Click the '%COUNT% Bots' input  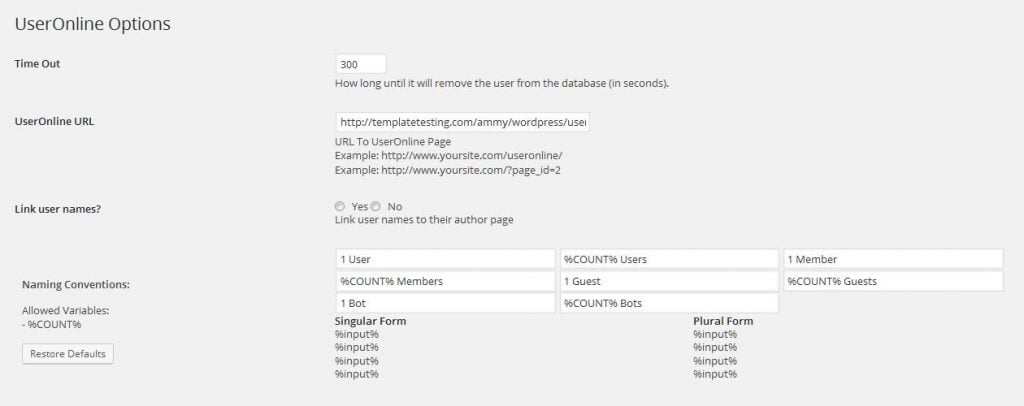669,302
